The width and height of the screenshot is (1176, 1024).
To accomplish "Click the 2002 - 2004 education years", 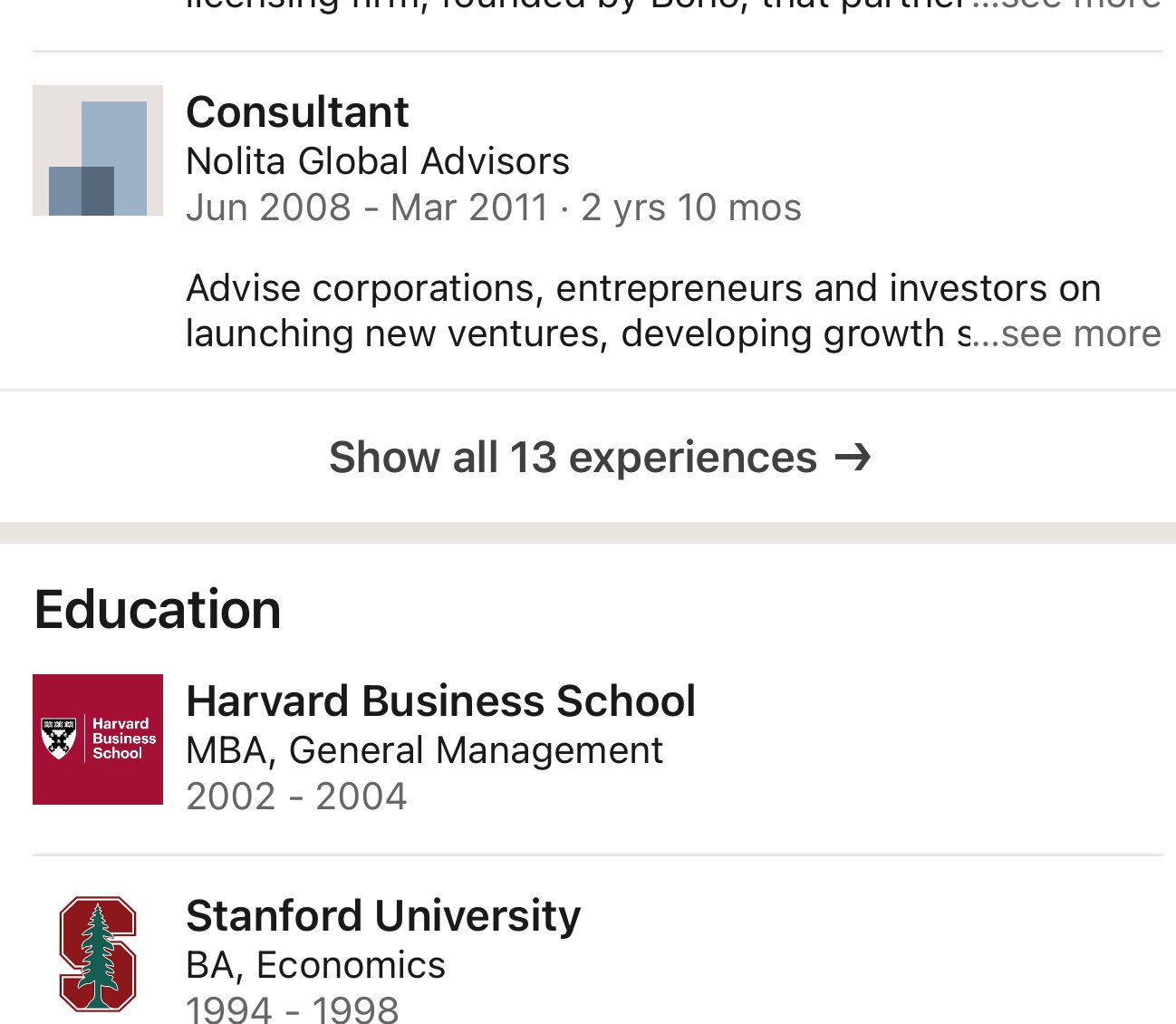I will (x=296, y=797).
